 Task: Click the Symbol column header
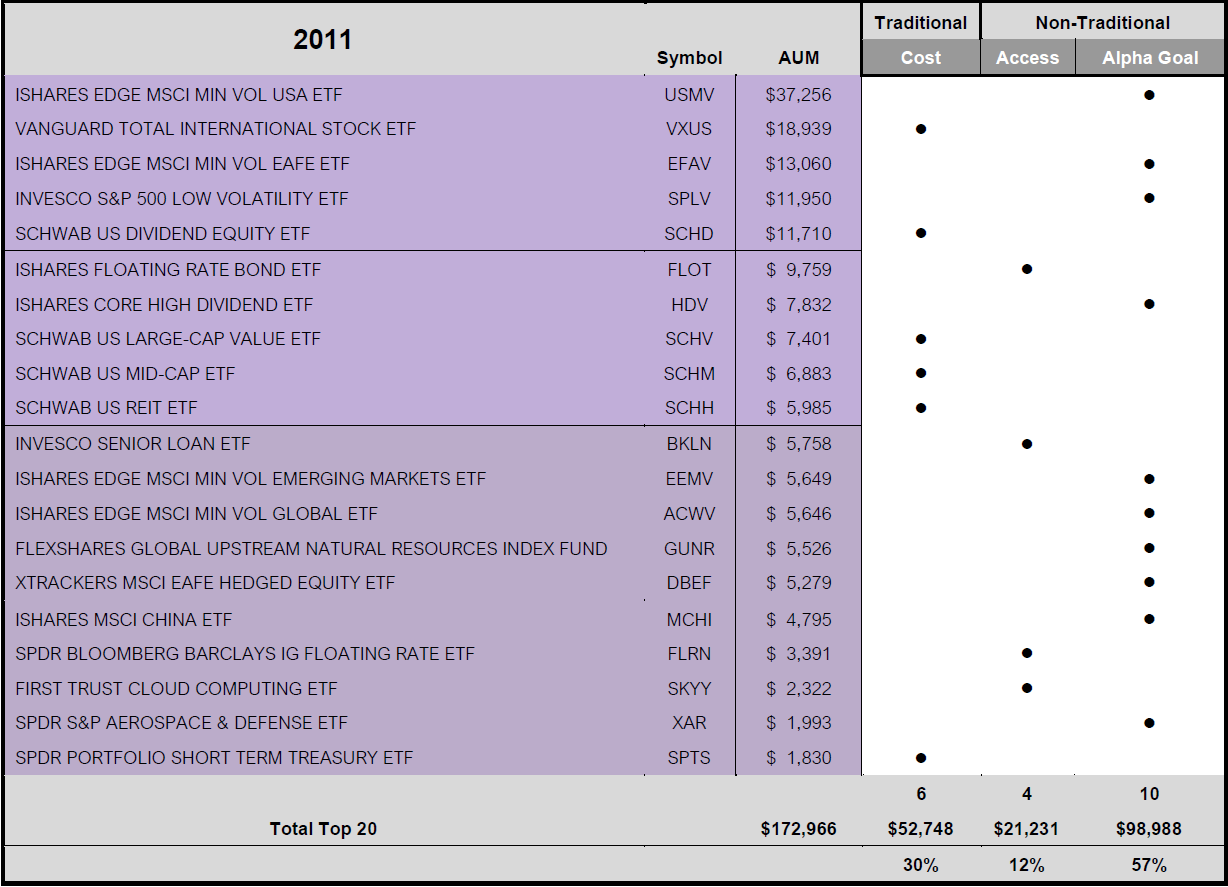689,58
